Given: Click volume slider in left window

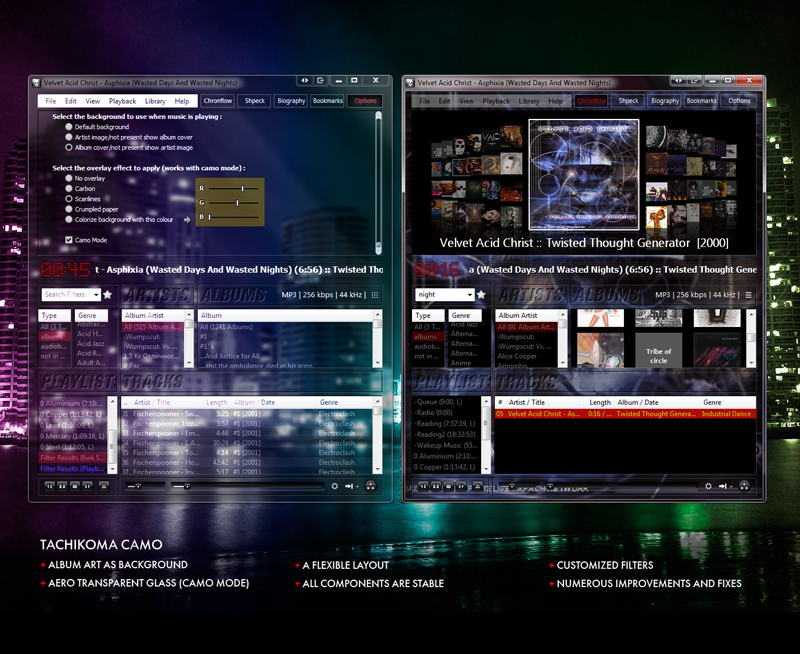Looking at the screenshot, I should (x=144, y=487).
